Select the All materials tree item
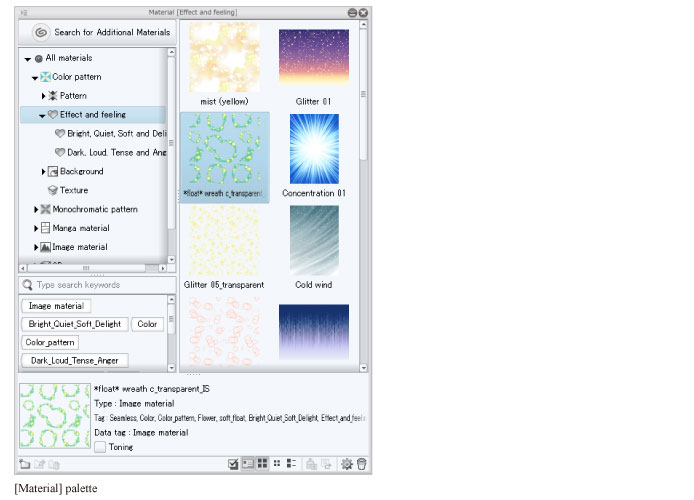Image resolution: width=694 pixels, height=500 pixels. [69, 58]
